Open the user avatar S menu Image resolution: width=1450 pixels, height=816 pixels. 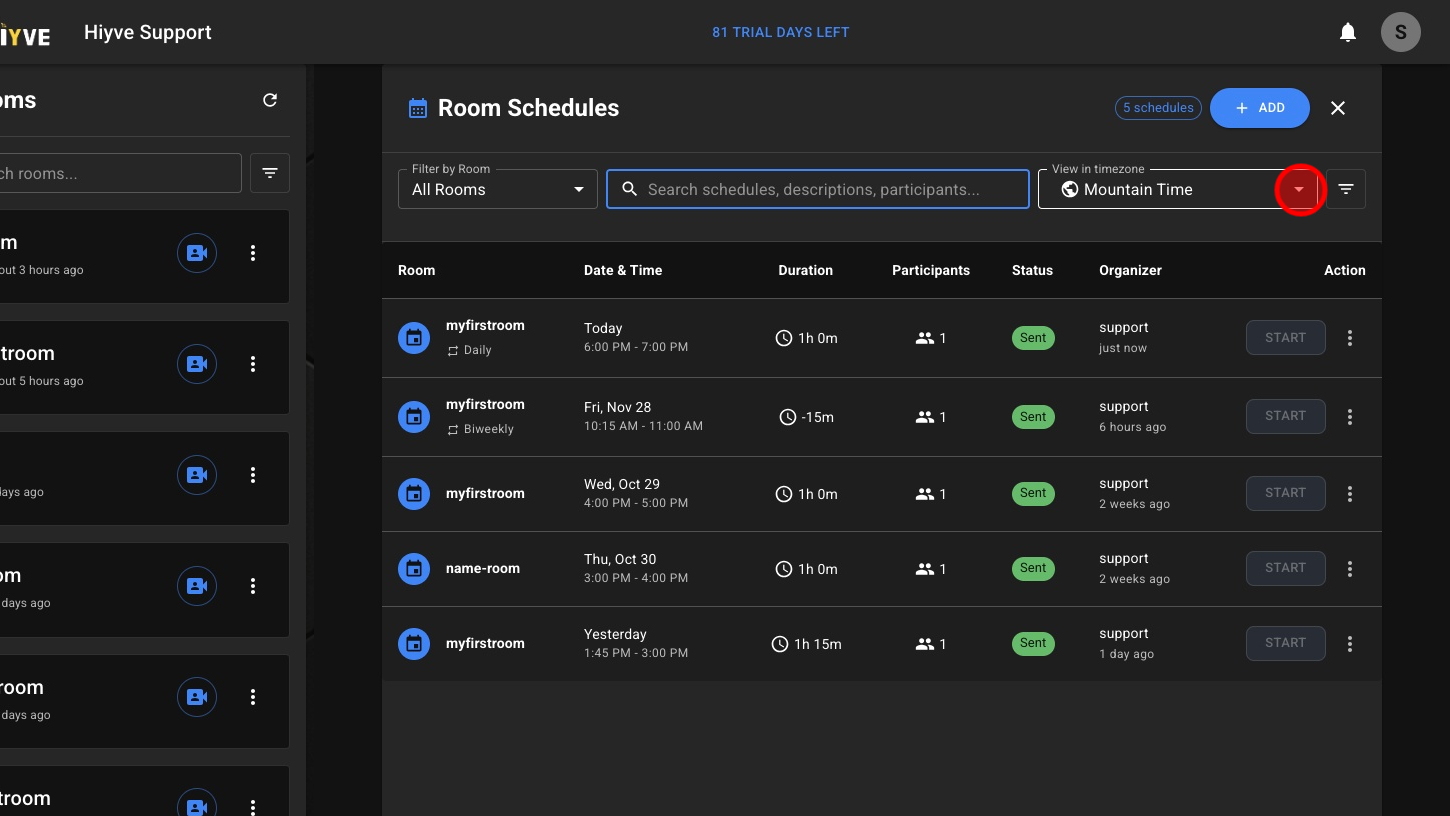pyautogui.click(x=1400, y=32)
